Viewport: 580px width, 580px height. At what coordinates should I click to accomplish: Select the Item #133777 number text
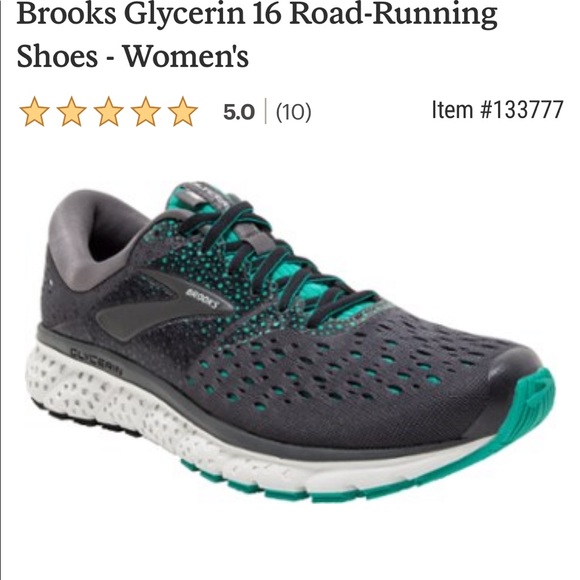pos(498,110)
